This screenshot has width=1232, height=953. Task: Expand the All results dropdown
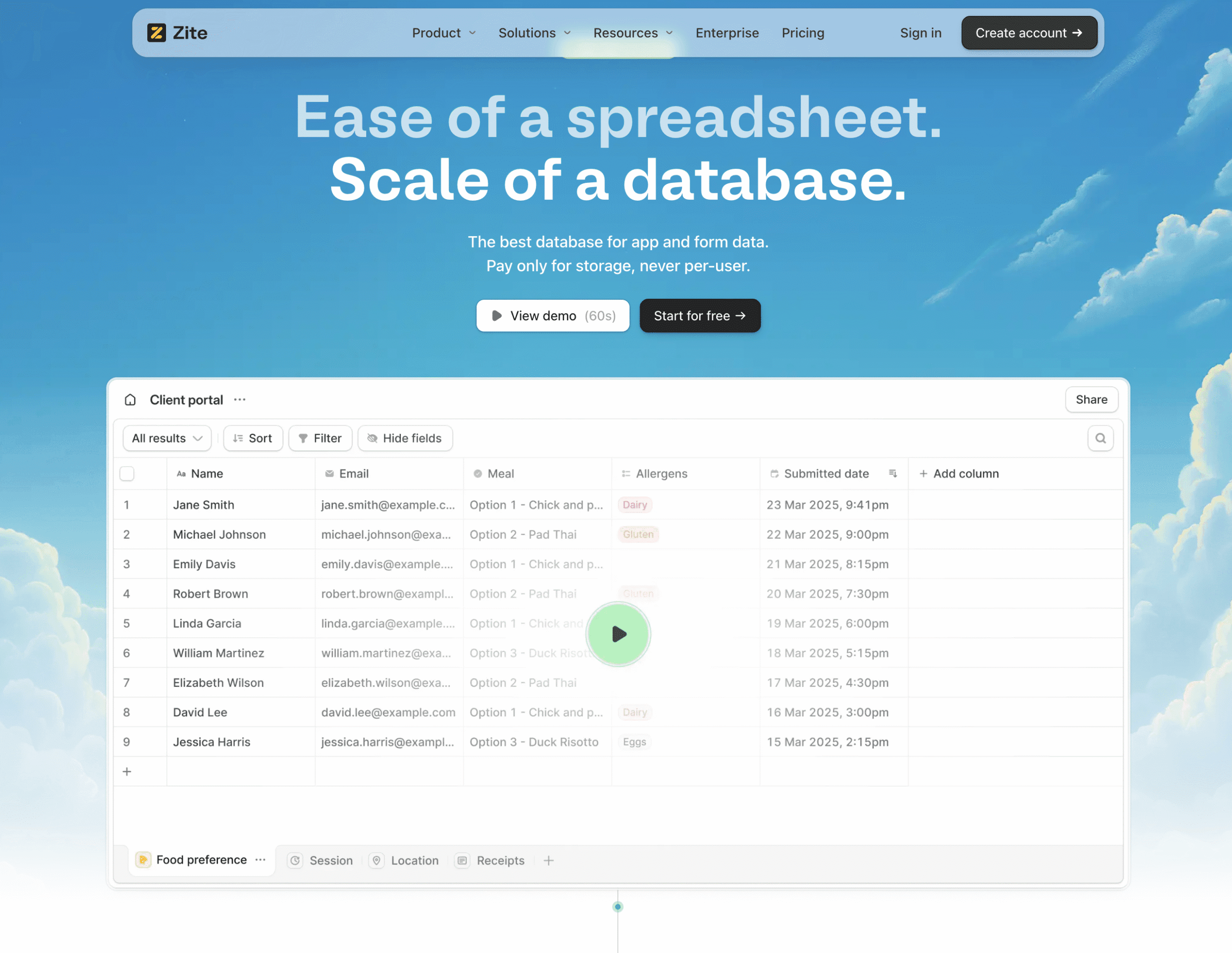167,438
